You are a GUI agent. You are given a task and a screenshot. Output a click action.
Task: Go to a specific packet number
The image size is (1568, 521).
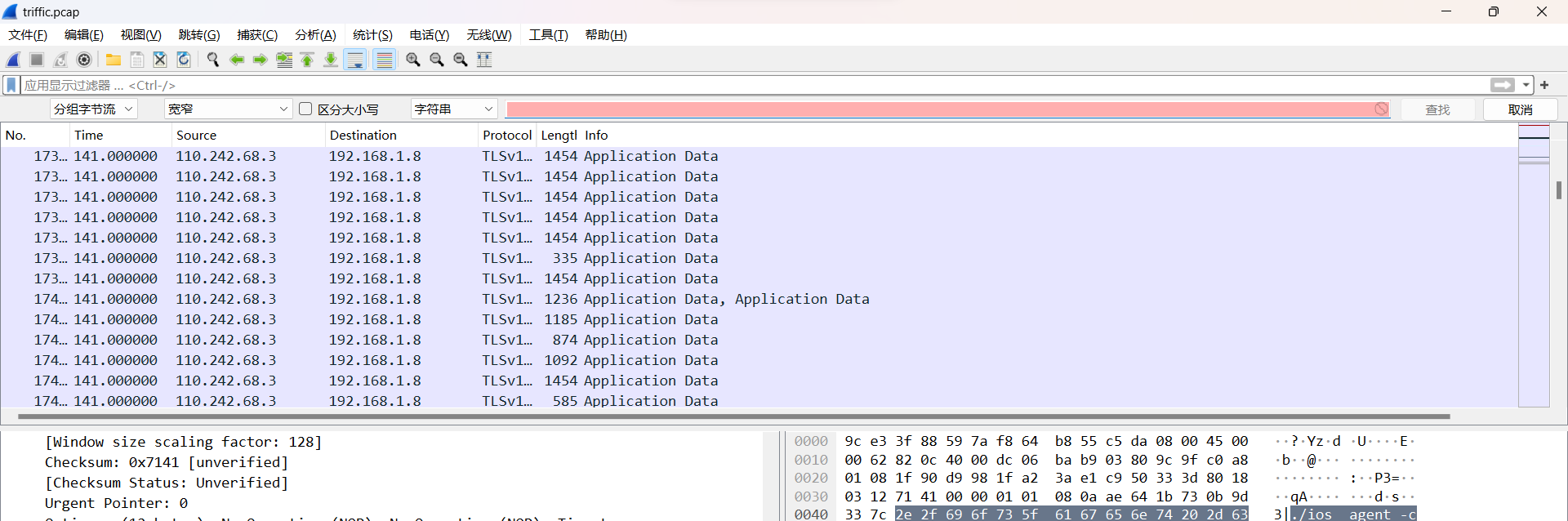[284, 60]
